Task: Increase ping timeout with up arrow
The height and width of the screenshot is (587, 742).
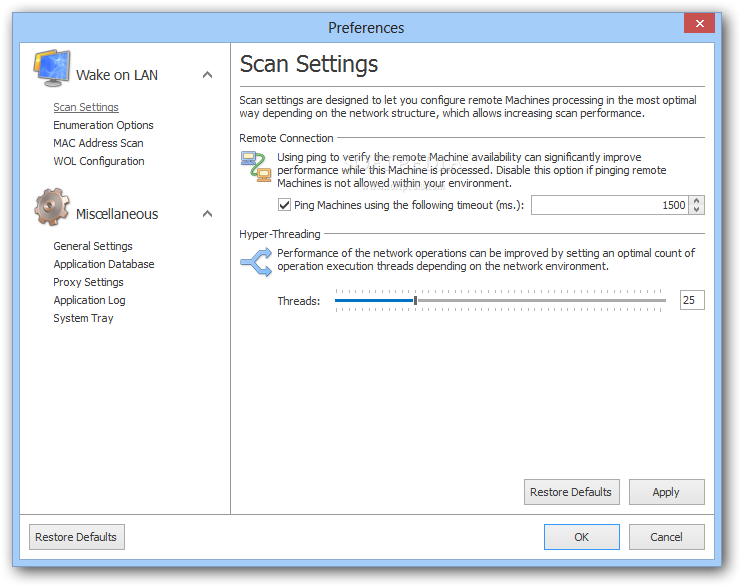Action: [x=696, y=201]
